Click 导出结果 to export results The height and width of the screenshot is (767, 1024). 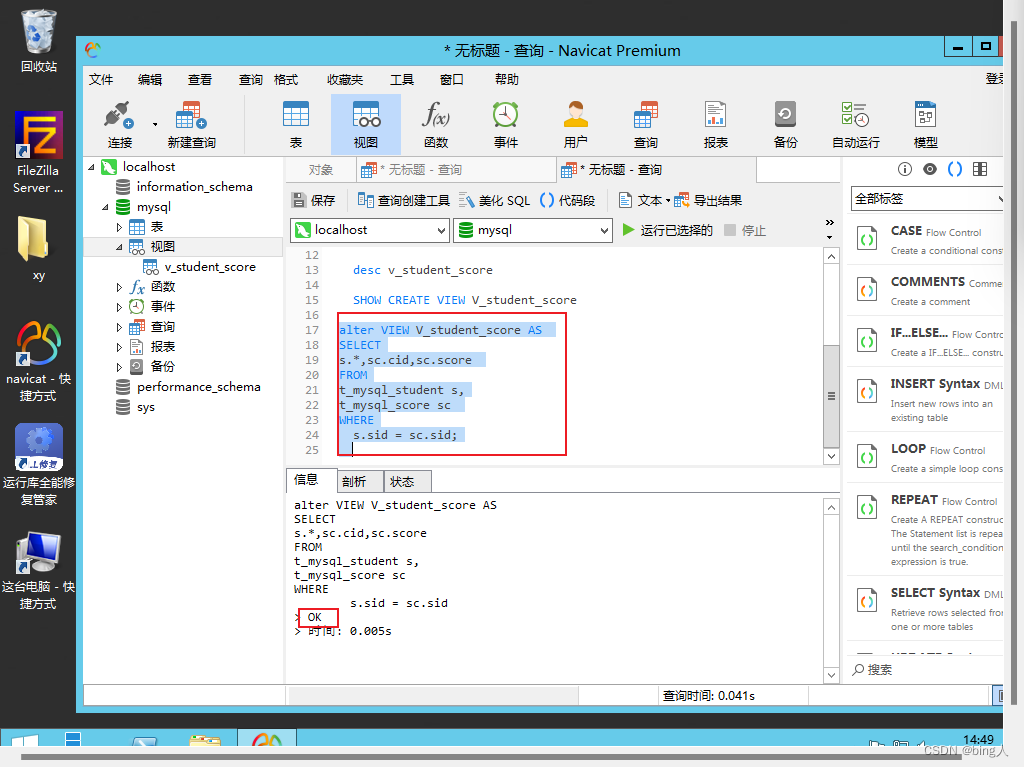(x=709, y=200)
